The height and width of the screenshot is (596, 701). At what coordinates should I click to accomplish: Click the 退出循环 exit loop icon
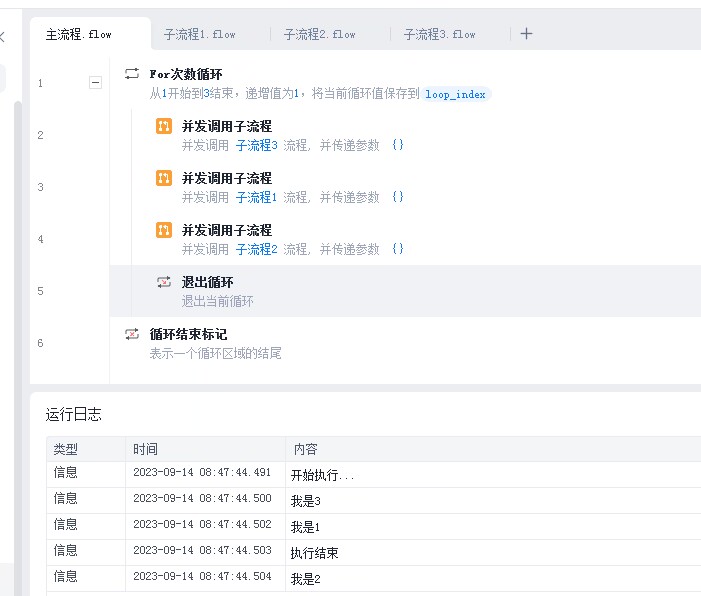tap(164, 282)
